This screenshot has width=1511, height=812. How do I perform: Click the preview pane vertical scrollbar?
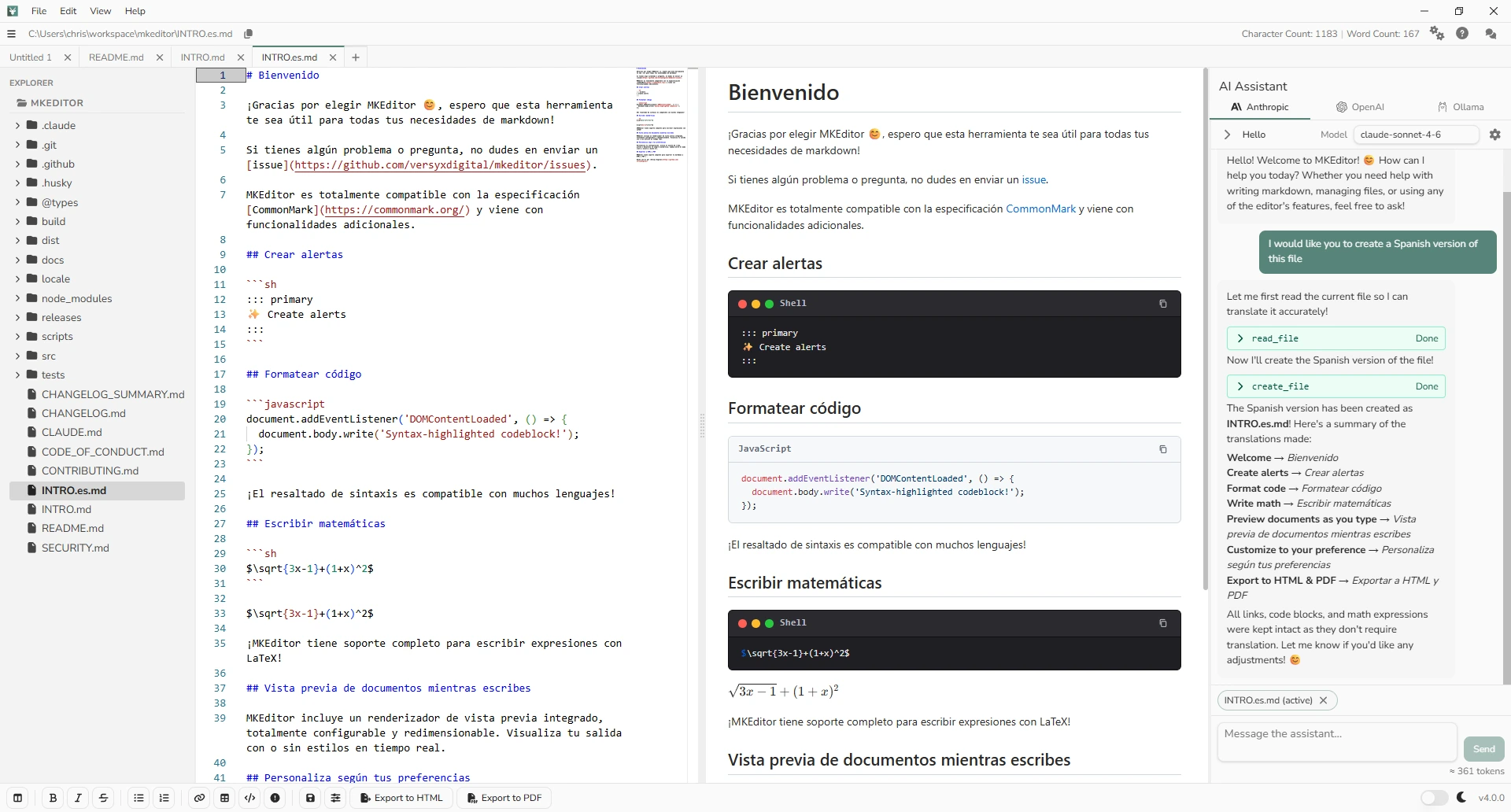pyautogui.click(x=1205, y=329)
